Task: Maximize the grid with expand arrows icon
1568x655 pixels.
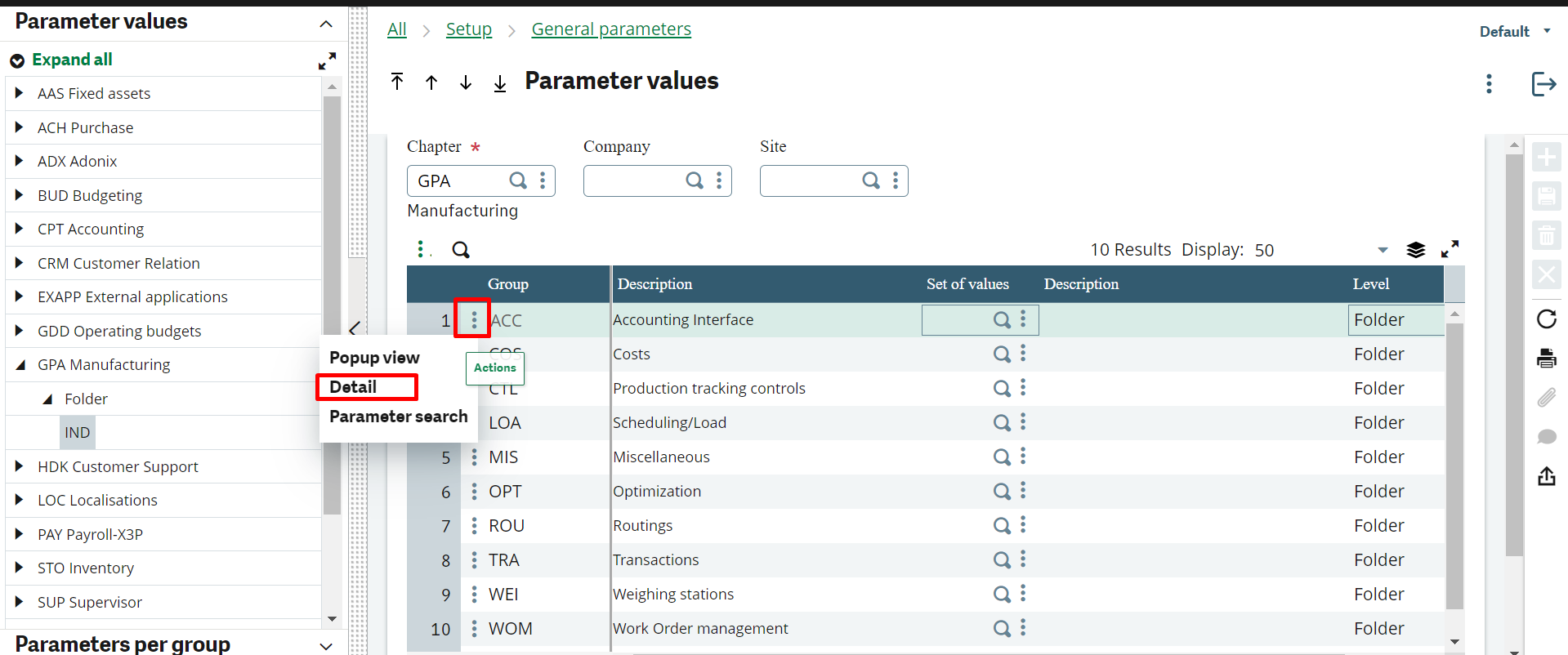Action: tap(1450, 249)
